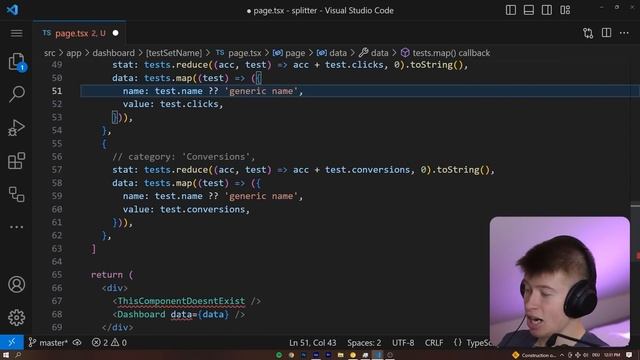This screenshot has width=640, height=360.
Task: Click ThisComponentDoesntExist in the code
Action: (x=181, y=301)
